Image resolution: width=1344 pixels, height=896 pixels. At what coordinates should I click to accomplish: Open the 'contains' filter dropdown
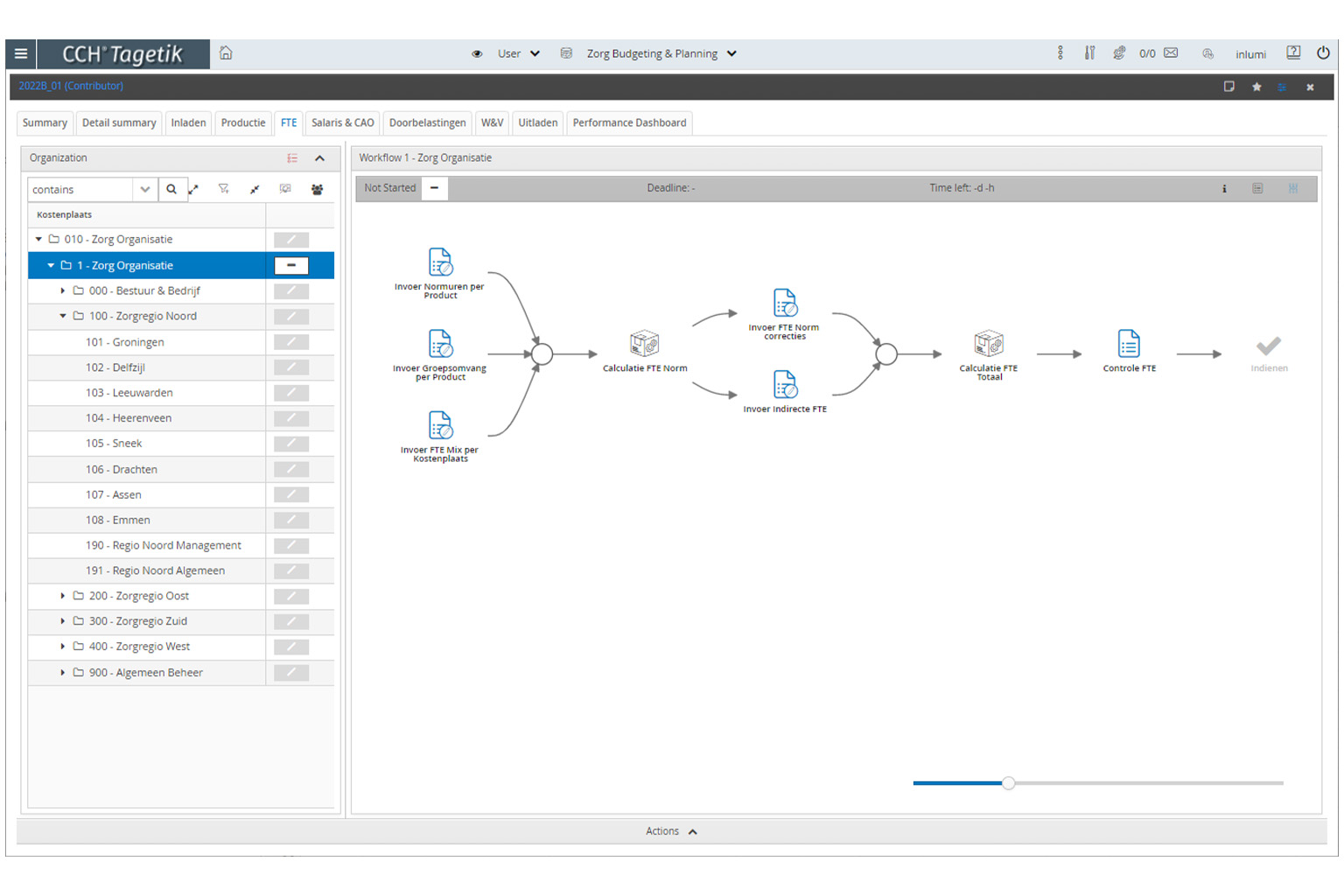coord(144,189)
